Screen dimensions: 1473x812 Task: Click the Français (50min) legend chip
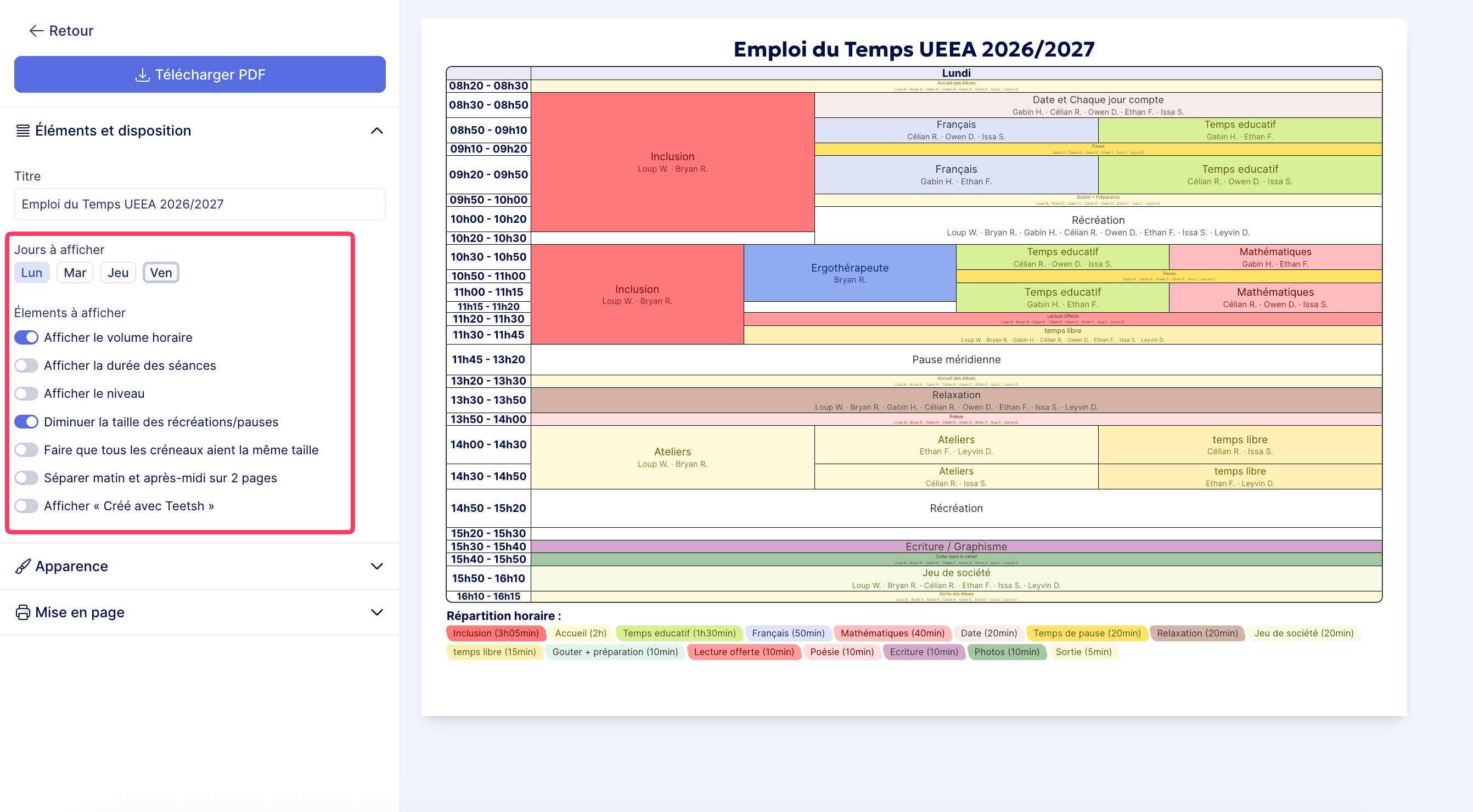click(788, 633)
